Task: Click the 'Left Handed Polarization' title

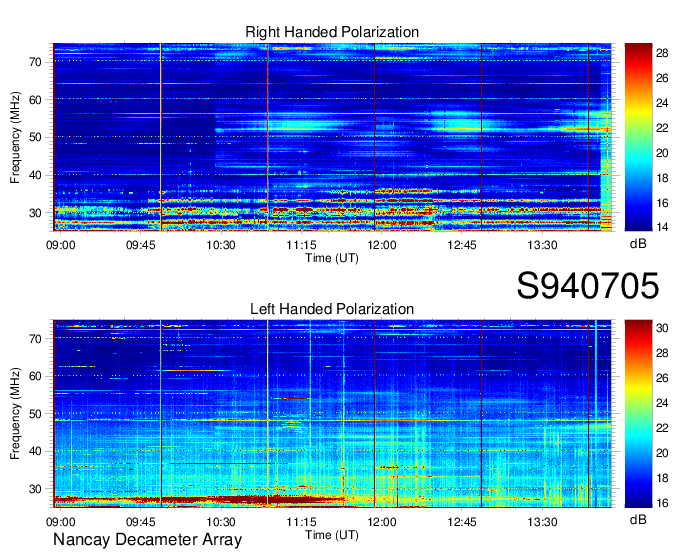Action: tap(332, 309)
